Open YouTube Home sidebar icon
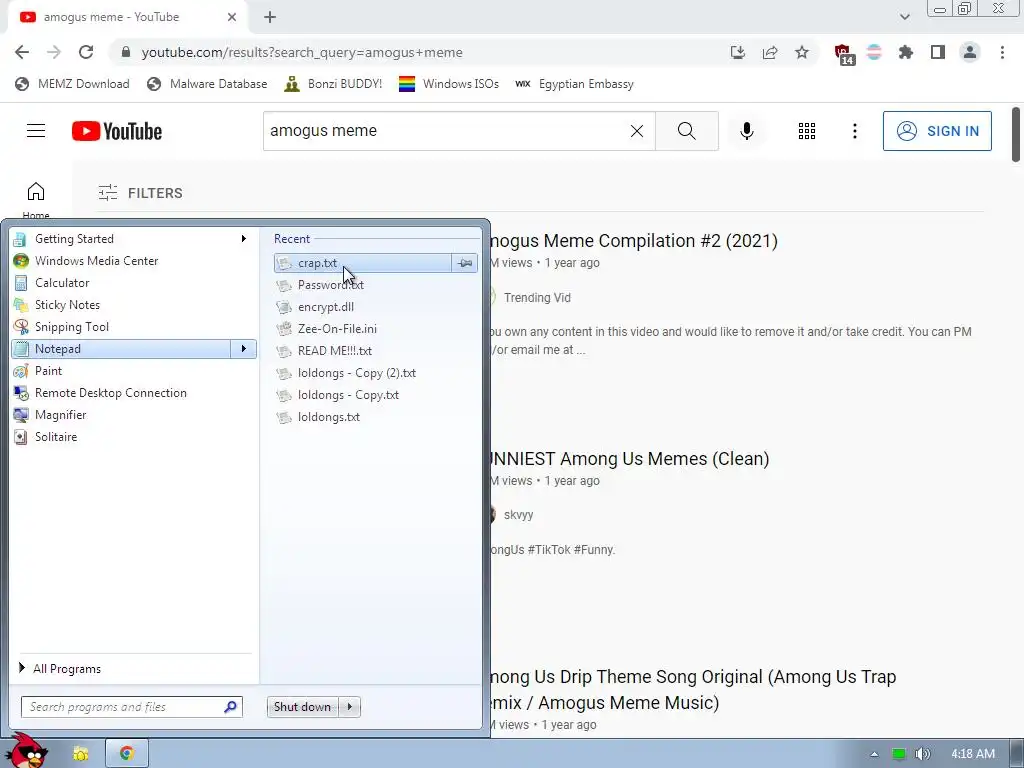This screenshot has height=768, width=1024. coord(36,191)
